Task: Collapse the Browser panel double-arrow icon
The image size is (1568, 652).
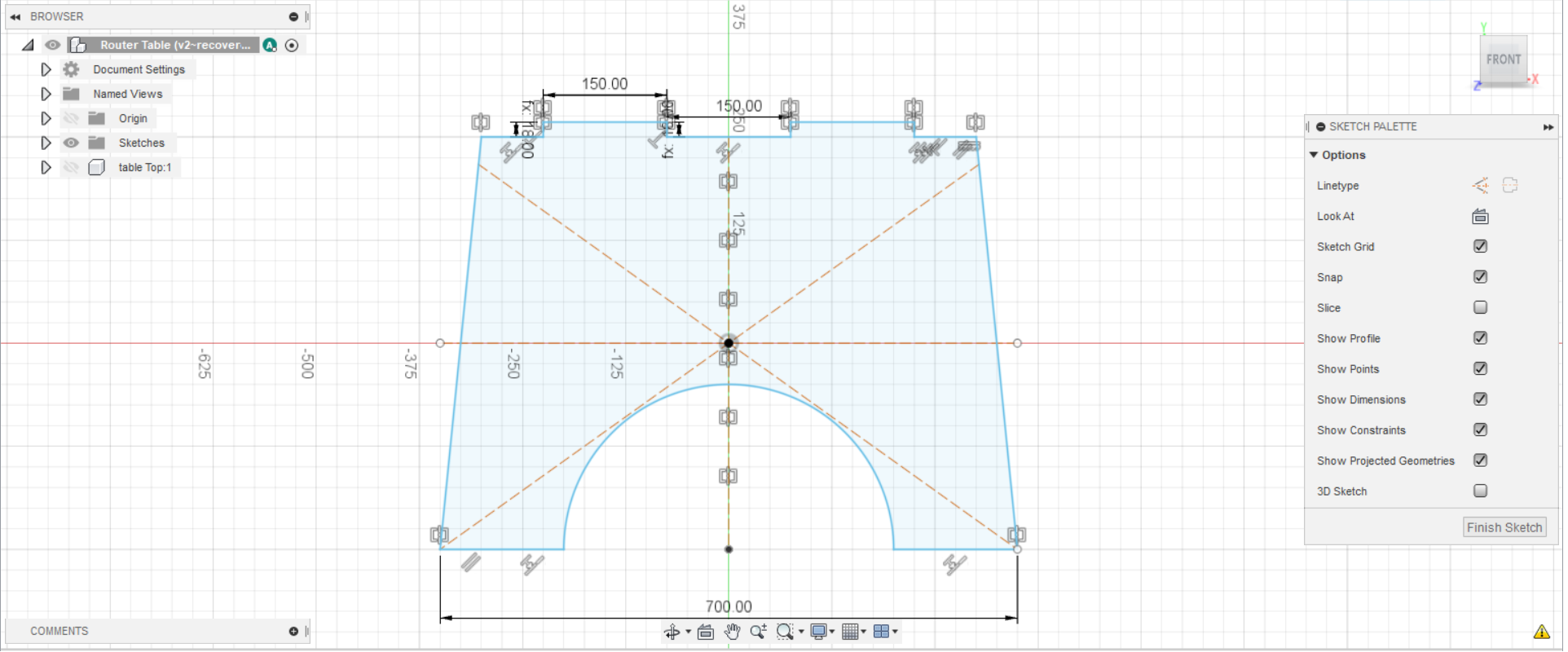Action: (15, 16)
